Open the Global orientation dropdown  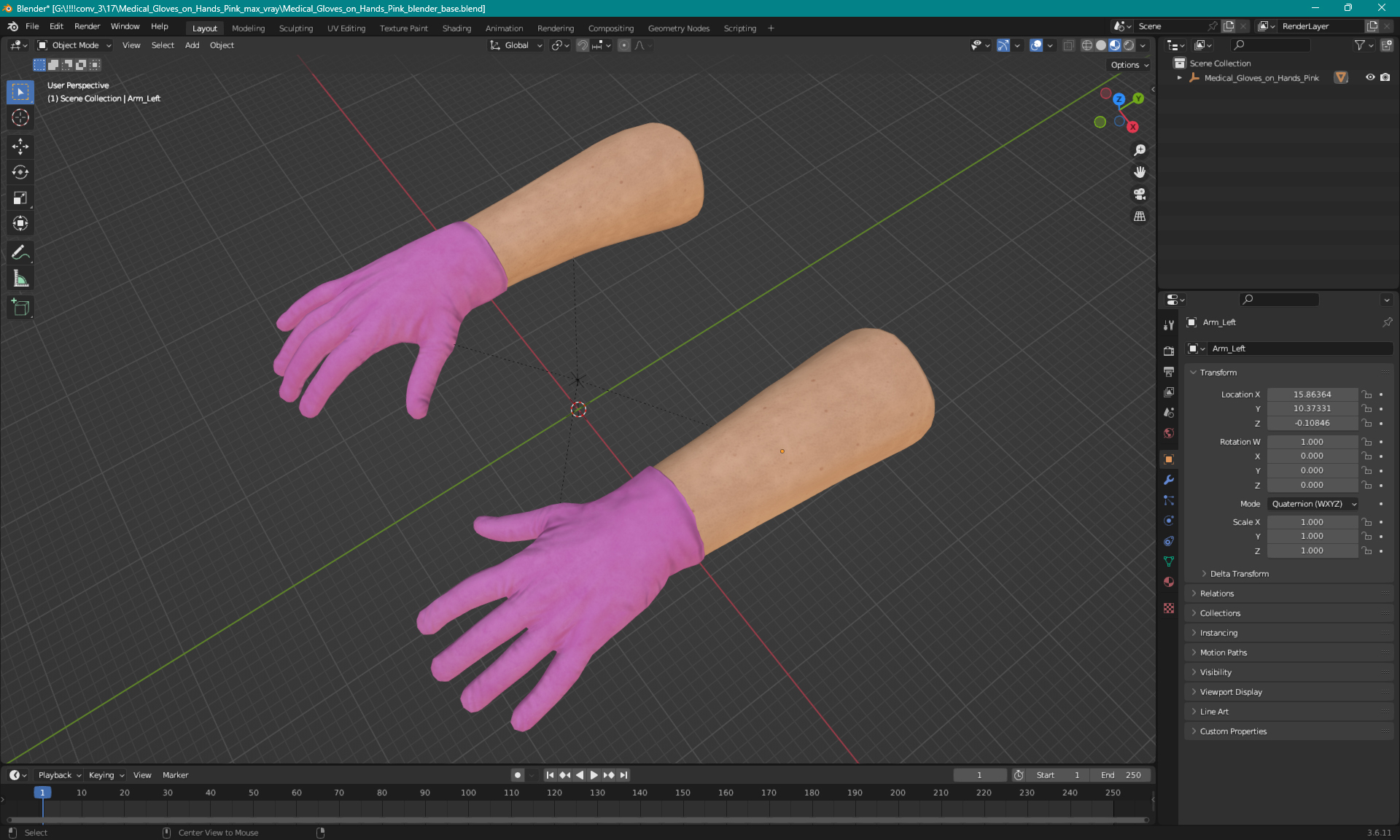coord(516,45)
